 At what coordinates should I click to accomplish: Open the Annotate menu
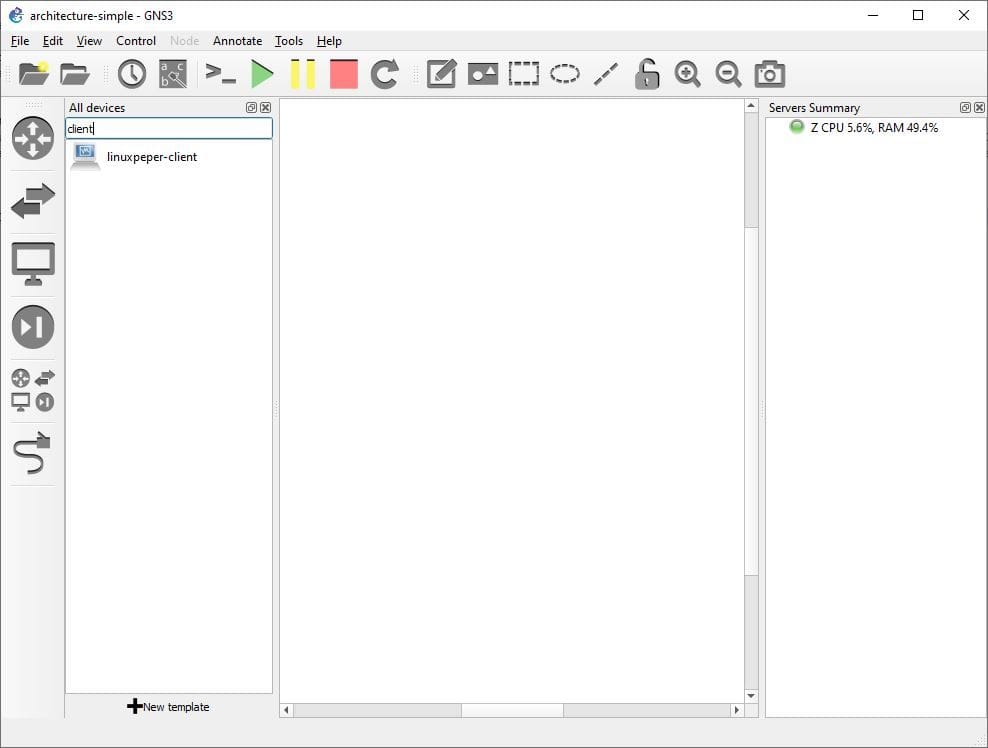(x=237, y=41)
